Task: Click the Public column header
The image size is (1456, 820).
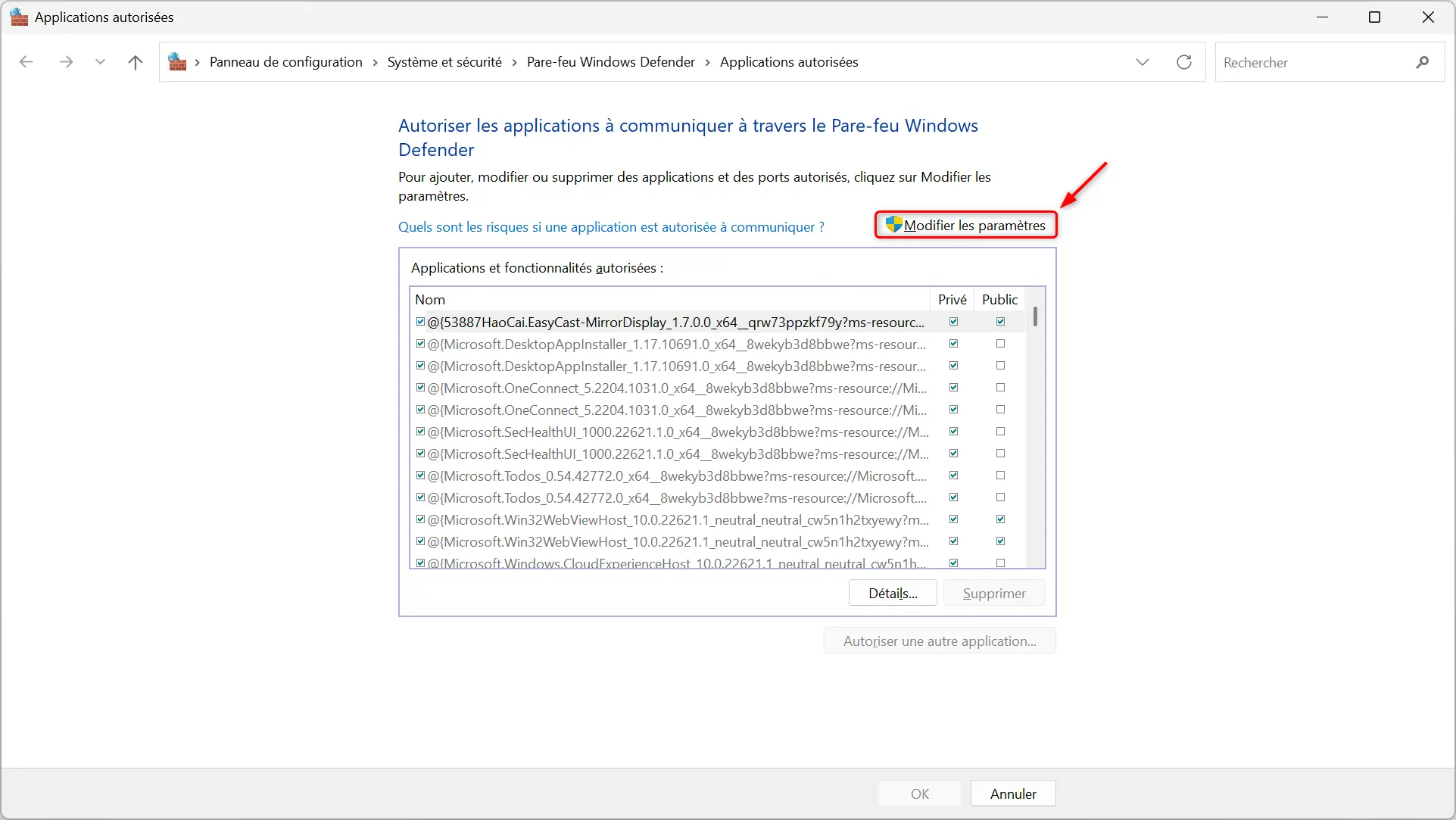Action: 999,300
